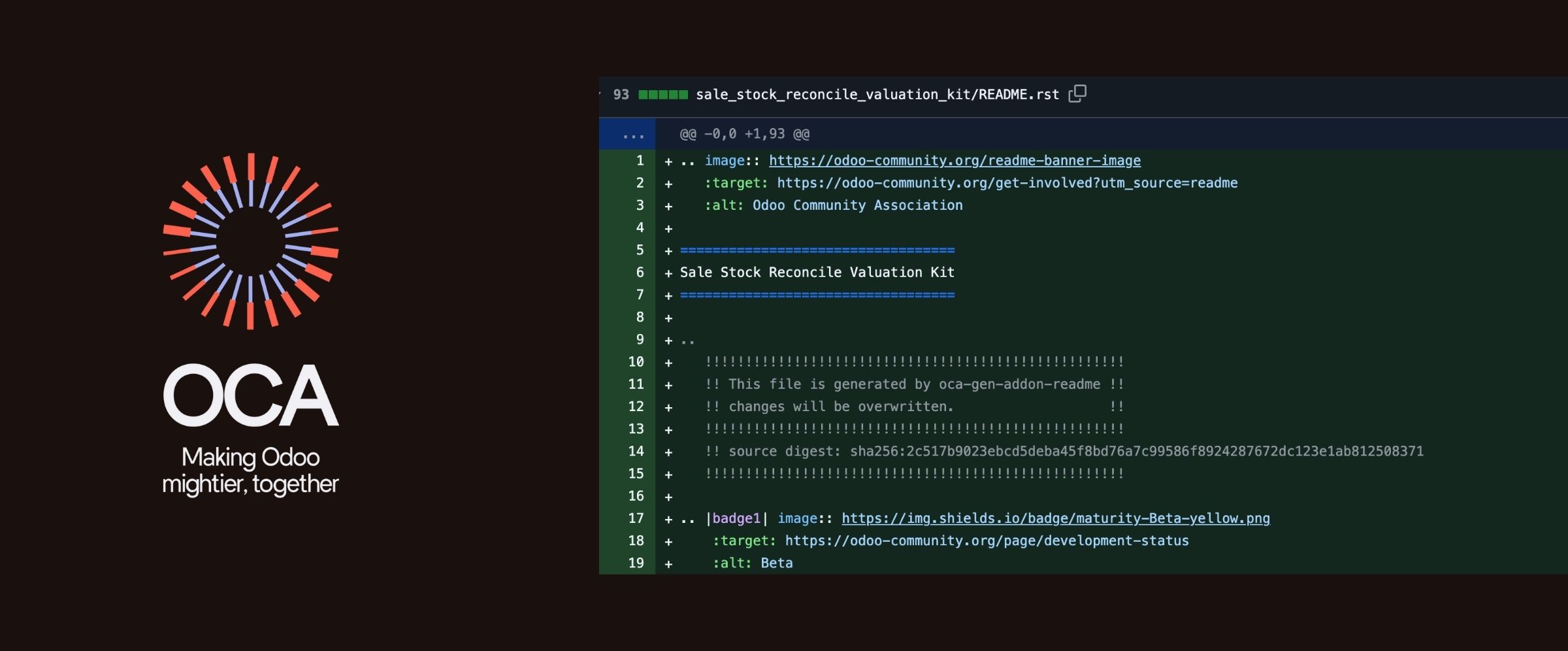The image size is (1568, 651).
Task: Click the development-status target URL text
Action: (x=987, y=541)
